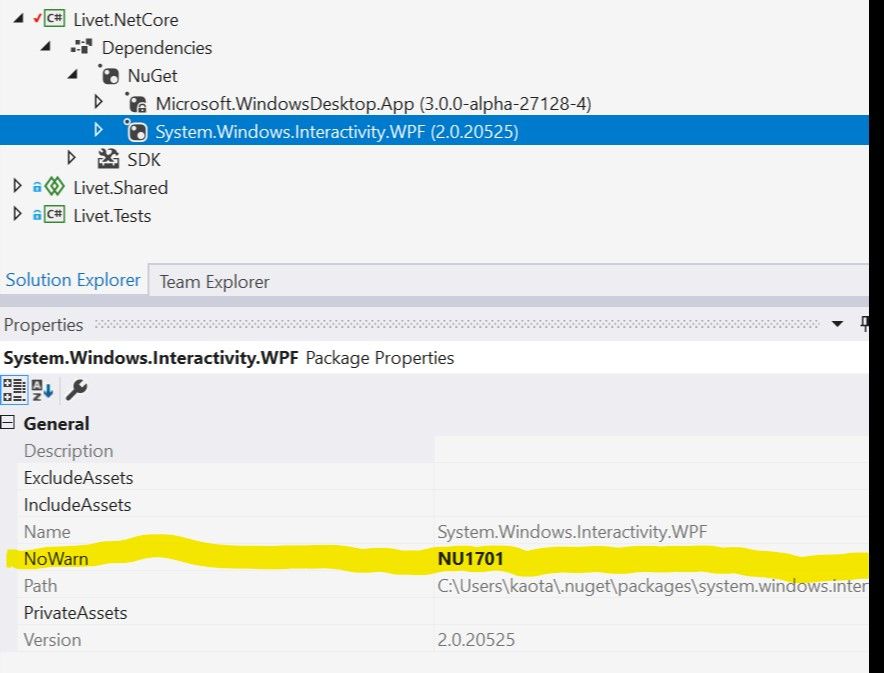Image resolution: width=884 pixels, height=673 pixels.
Task: Click the Livet.Tests C# project icon
Action: tap(55, 215)
